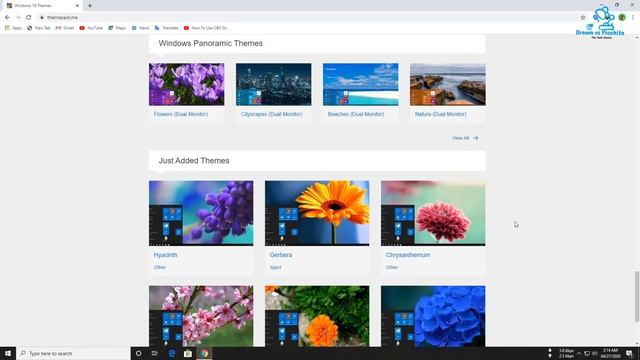Open the network icon in the tray
This screenshot has width=640, height=360.
[587, 353]
